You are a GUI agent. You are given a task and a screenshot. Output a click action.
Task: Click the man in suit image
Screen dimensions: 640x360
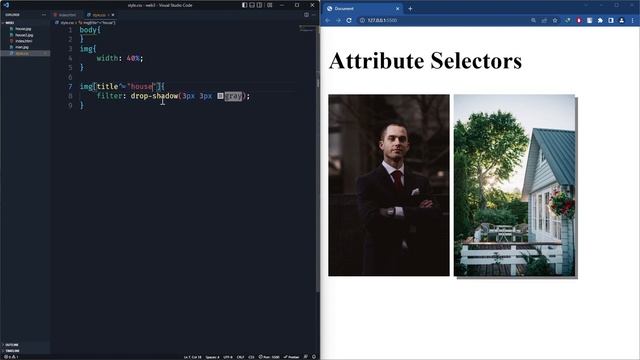[389, 185]
